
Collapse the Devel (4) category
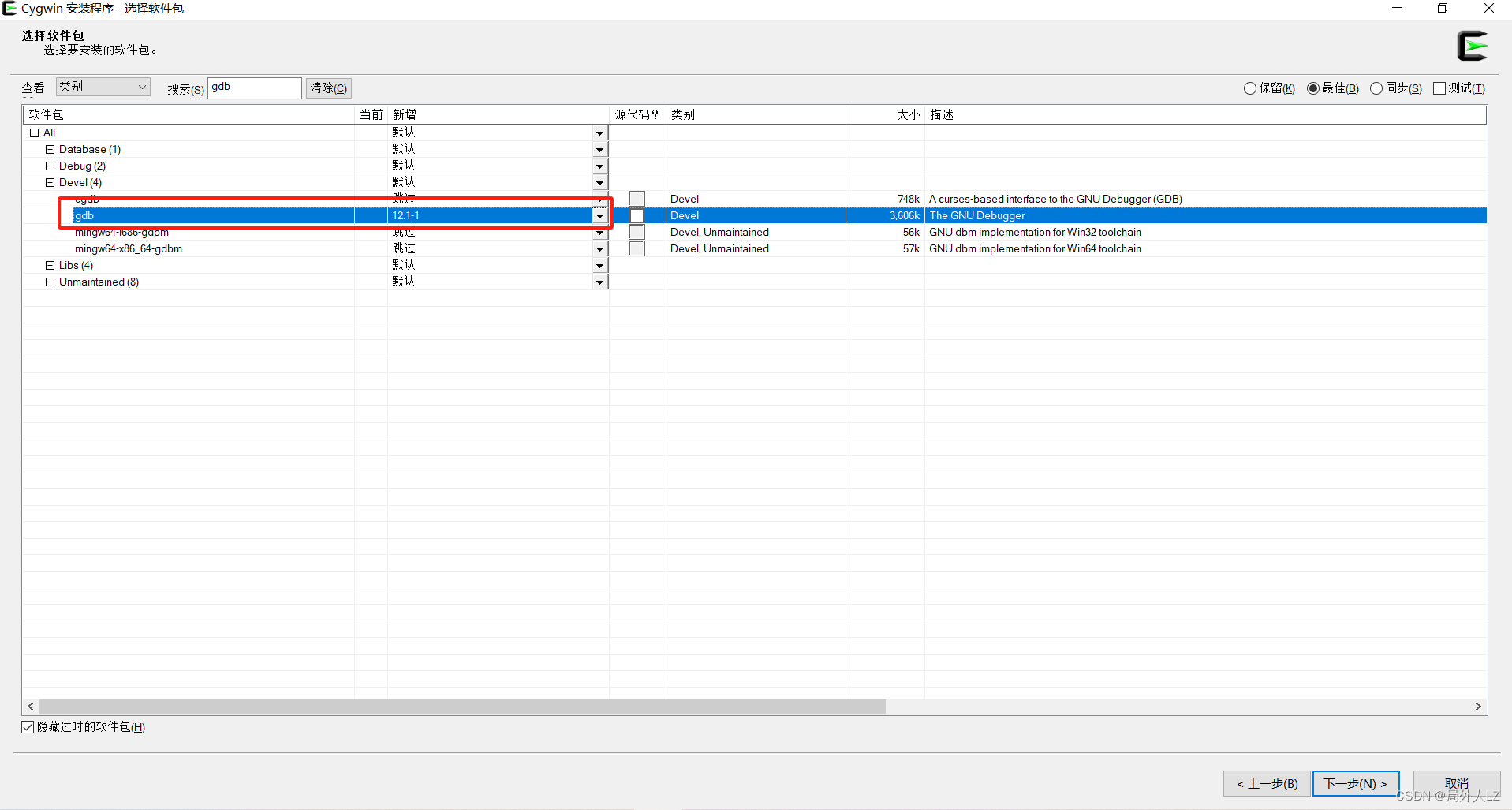click(x=50, y=182)
